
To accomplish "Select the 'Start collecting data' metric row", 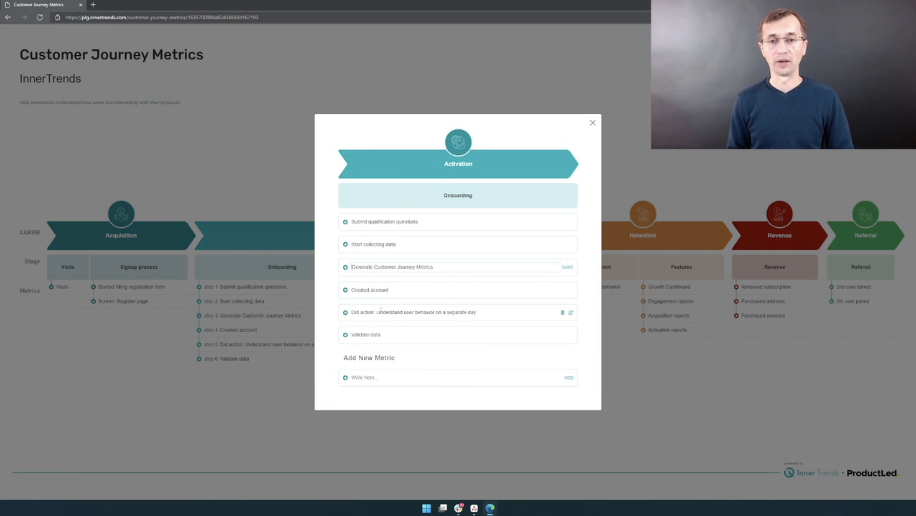I will (458, 244).
